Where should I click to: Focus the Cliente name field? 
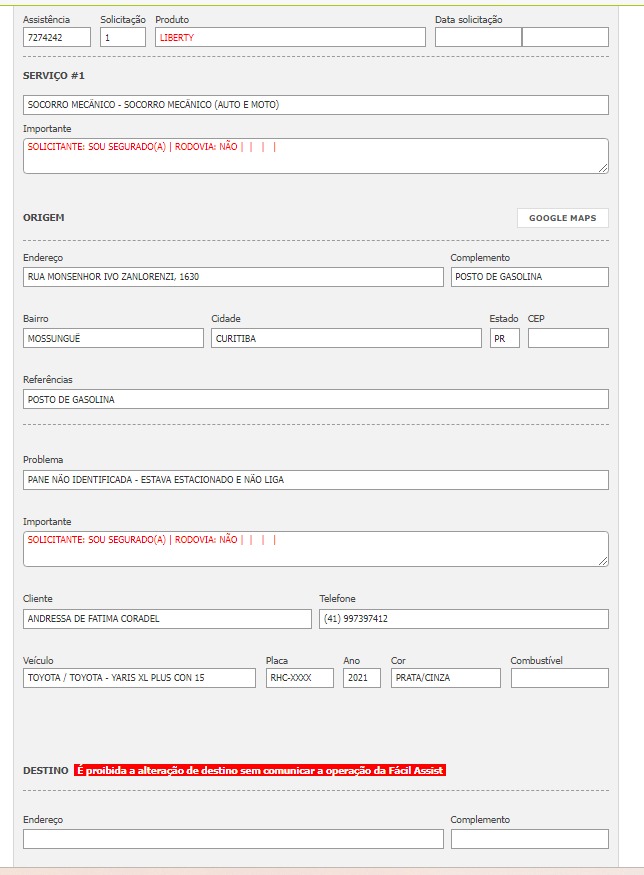click(x=167, y=619)
